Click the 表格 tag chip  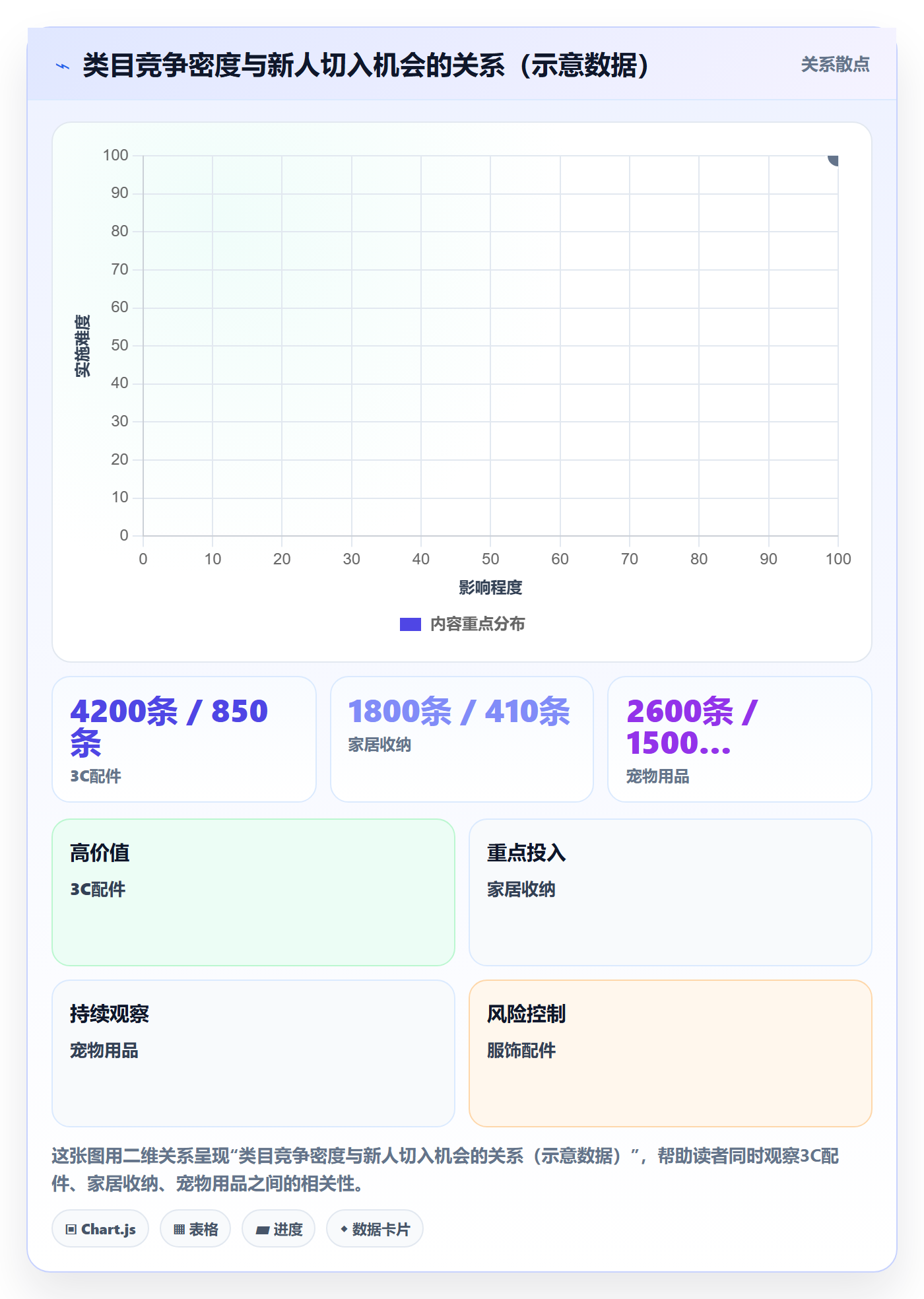(x=195, y=1229)
